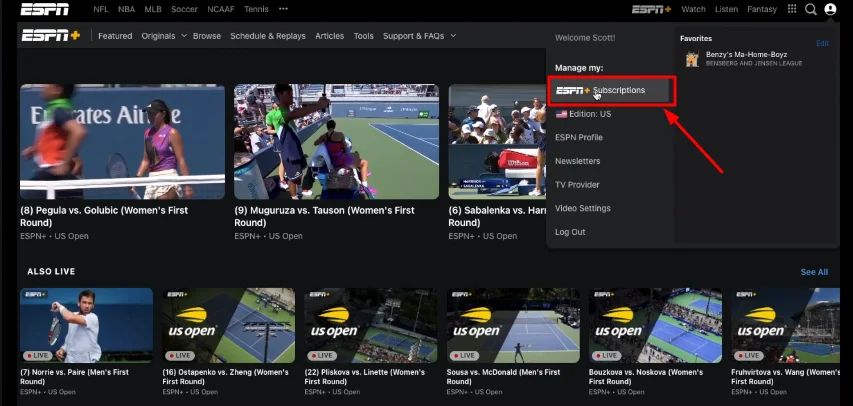Viewport: 853px width, 406px height.
Task: Click the Ostapenko vs. Zheng title text
Action: pos(225,377)
